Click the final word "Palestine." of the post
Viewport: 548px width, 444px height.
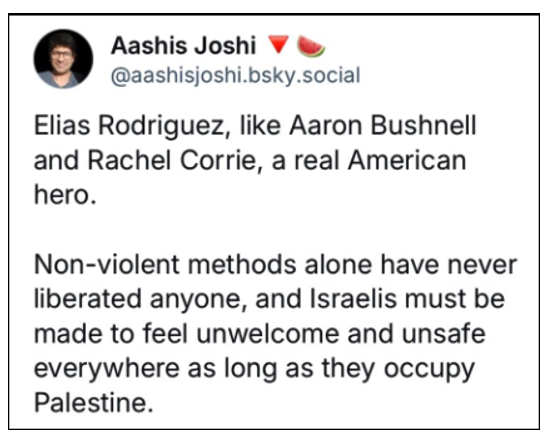pos(94,403)
